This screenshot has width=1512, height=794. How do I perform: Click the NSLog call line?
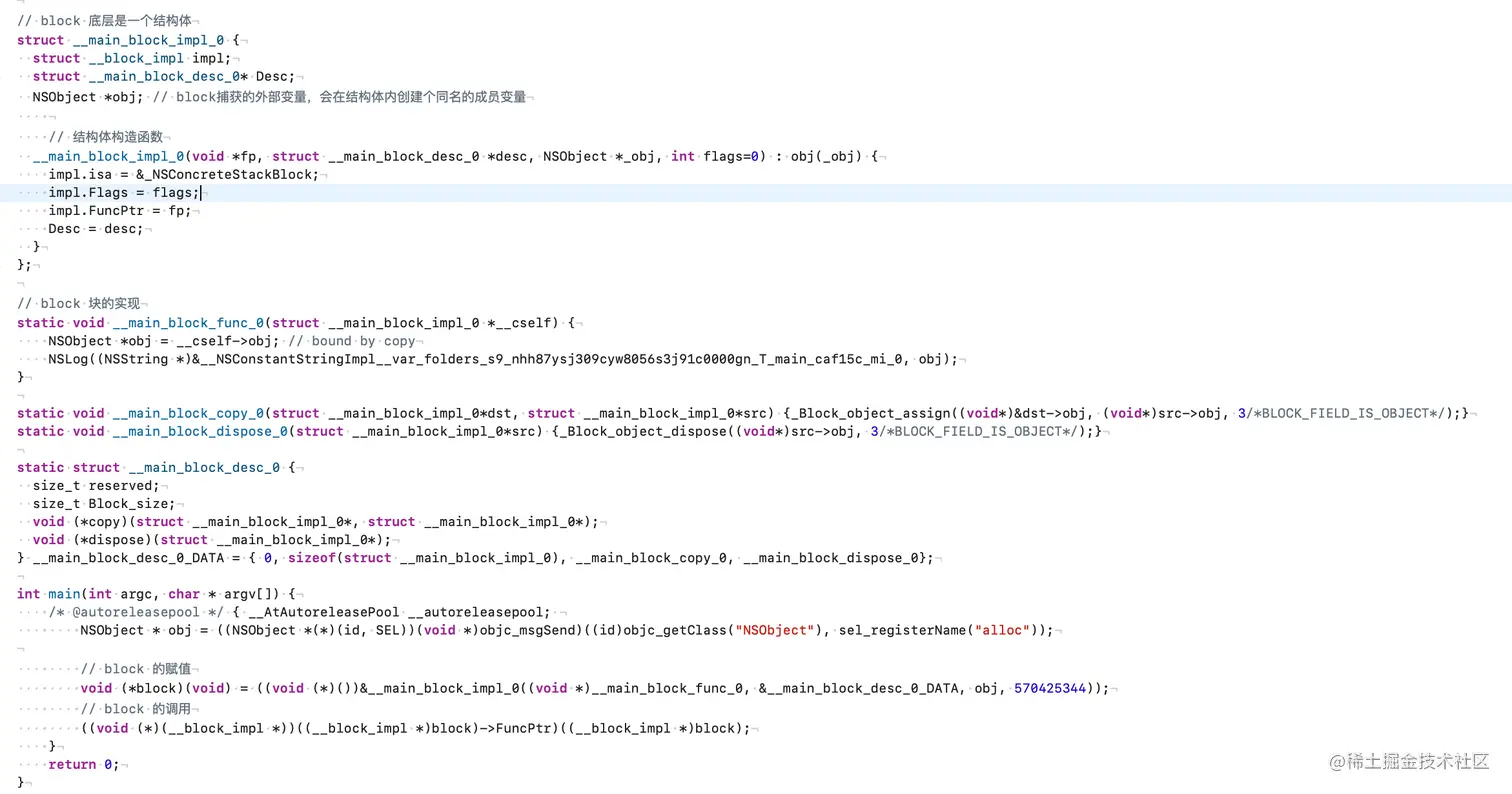pos(503,359)
